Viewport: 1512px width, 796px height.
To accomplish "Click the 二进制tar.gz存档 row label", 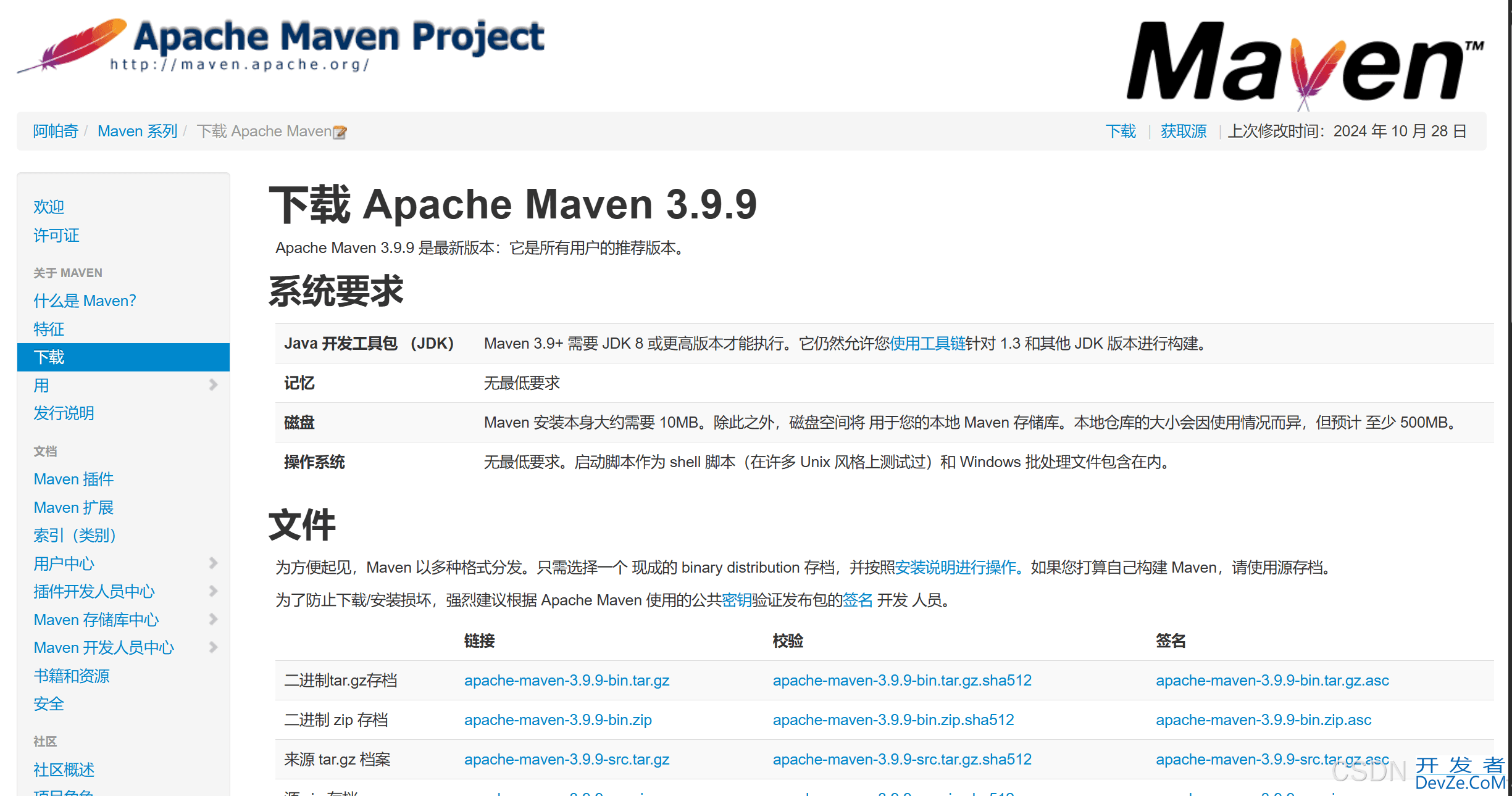I will tap(340, 681).
